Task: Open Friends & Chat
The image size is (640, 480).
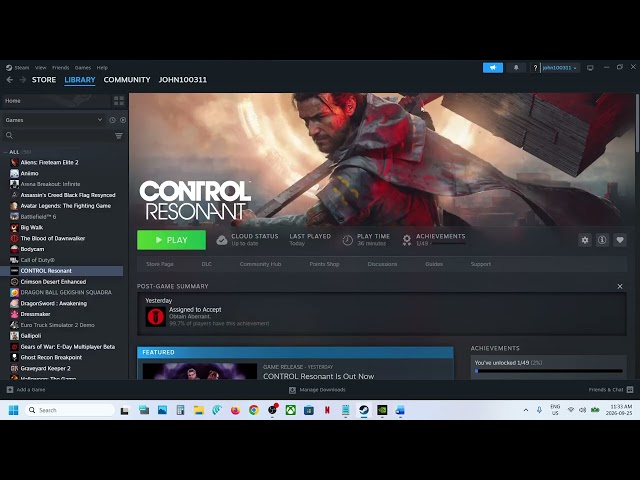Action: coord(611,390)
